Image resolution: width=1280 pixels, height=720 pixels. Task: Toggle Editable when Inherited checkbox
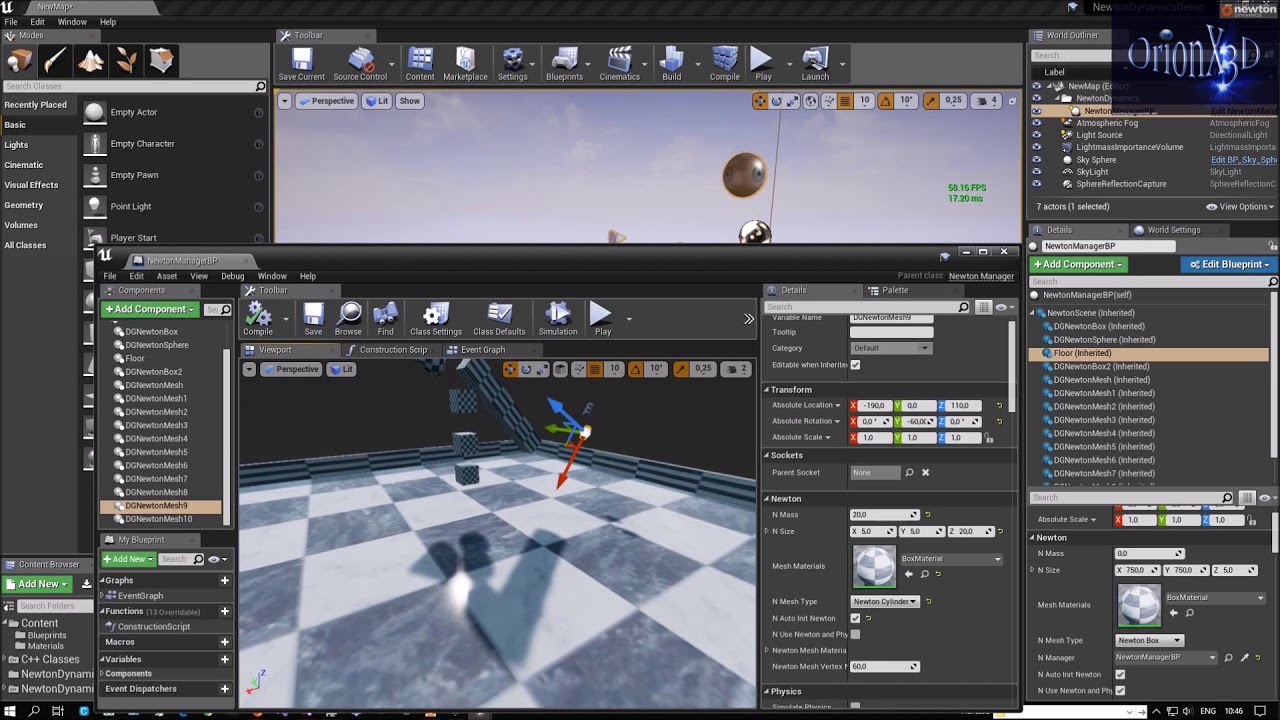(855, 365)
